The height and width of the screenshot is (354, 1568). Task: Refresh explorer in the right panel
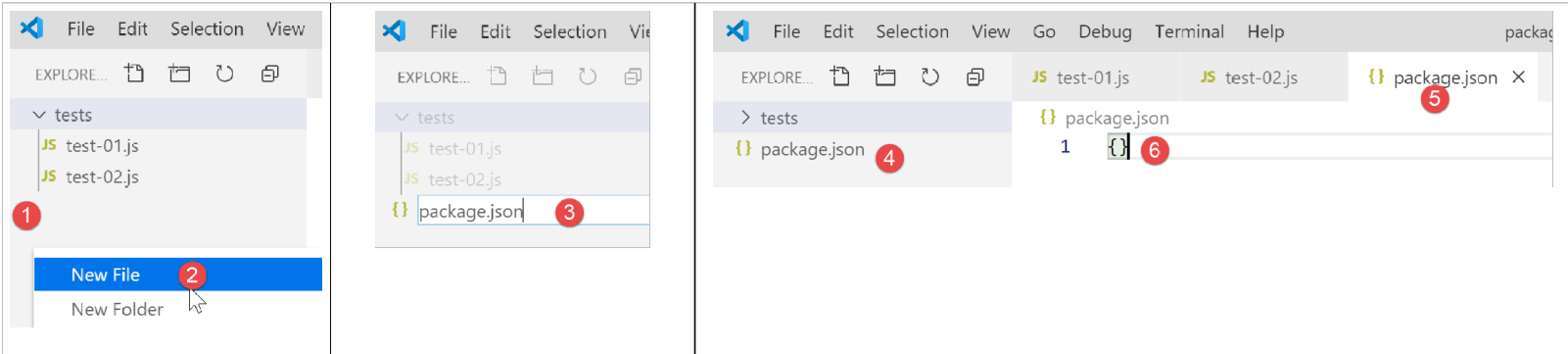(x=930, y=76)
